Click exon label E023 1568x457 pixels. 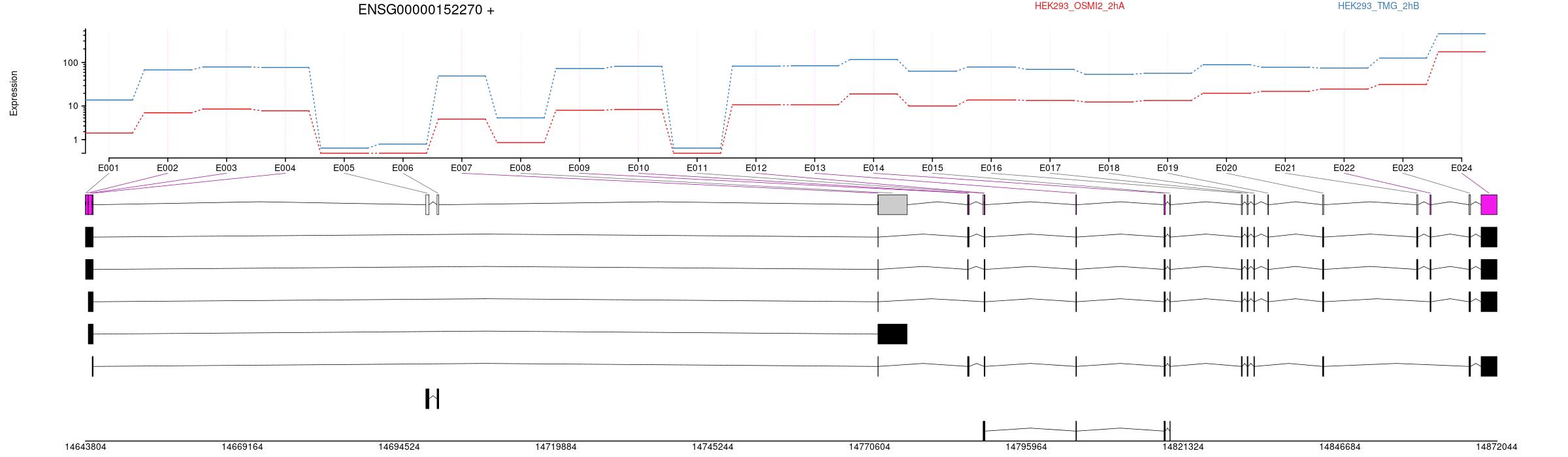pos(1403,168)
